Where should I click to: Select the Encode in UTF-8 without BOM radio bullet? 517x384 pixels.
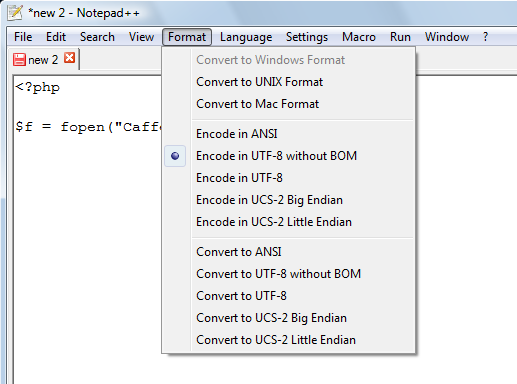[175, 156]
